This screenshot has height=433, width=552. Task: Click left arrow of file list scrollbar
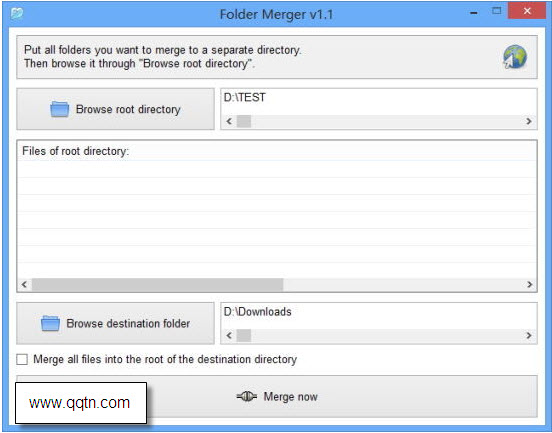(x=24, y=284)
